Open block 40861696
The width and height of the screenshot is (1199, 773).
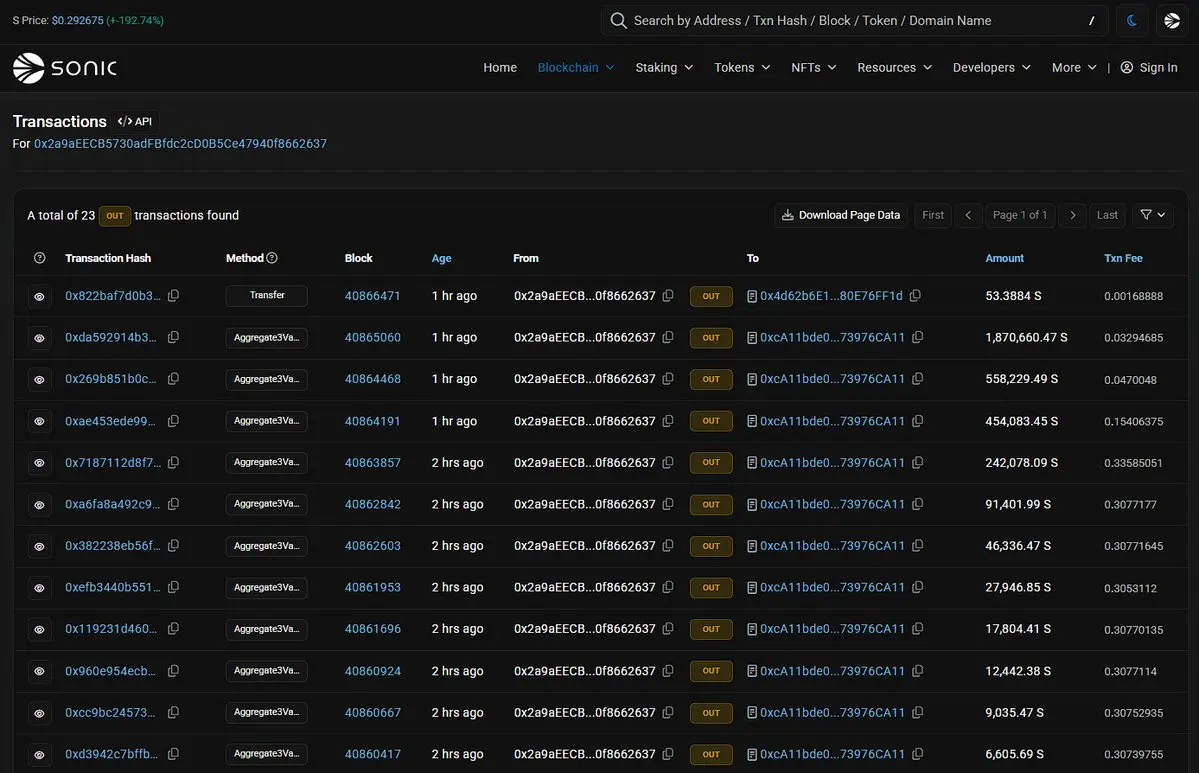click(x=372, y=629)
